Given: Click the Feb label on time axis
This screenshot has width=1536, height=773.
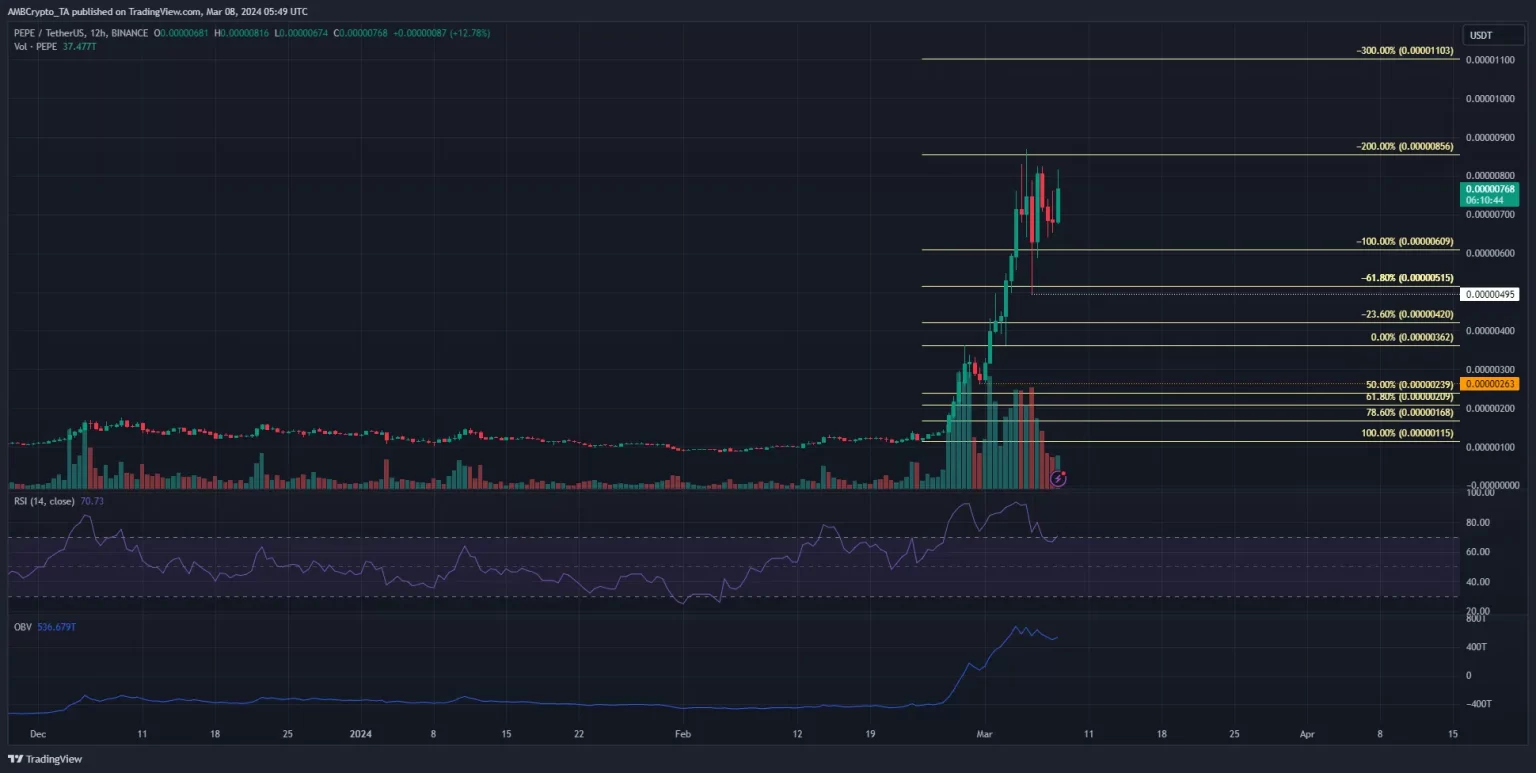Looking at the screenshot, I should click(683, 733).
